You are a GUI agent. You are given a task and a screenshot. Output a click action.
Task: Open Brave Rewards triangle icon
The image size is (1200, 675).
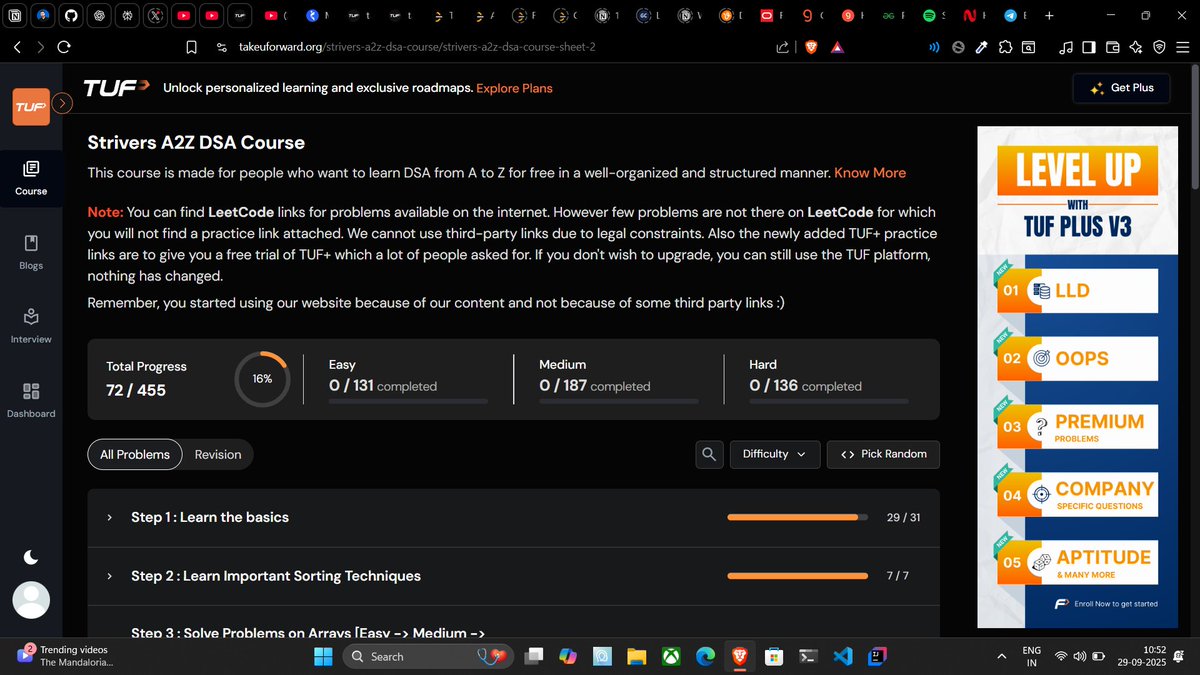[836, 47]
